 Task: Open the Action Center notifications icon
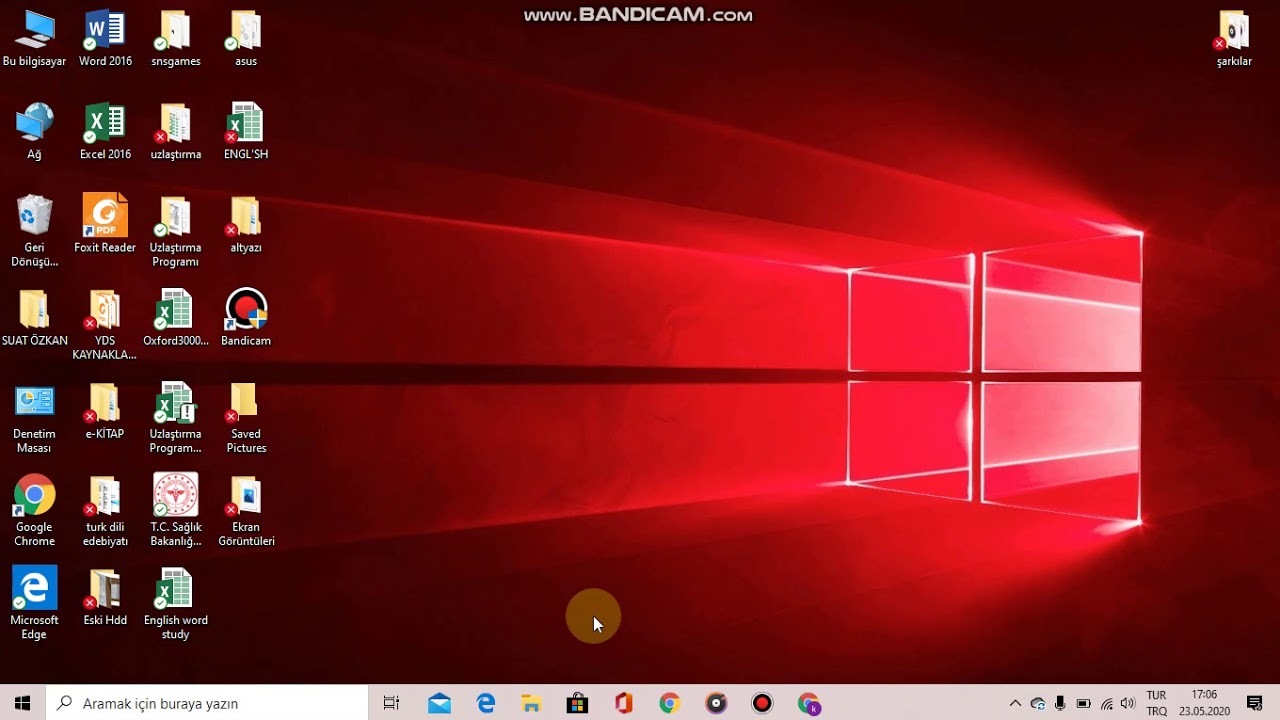pos(1255,703)
